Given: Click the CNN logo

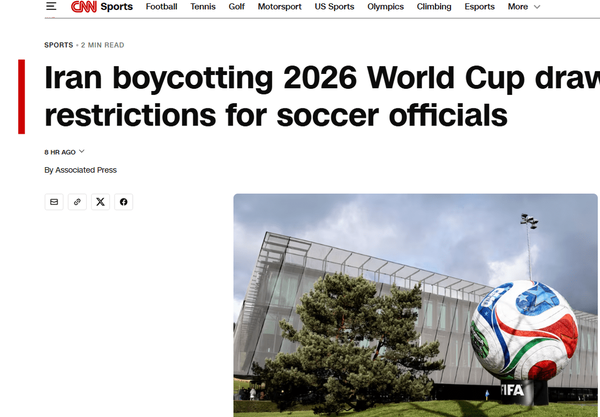Looking at the screenshot, I should pyautogui.click(x=82, y=7).
